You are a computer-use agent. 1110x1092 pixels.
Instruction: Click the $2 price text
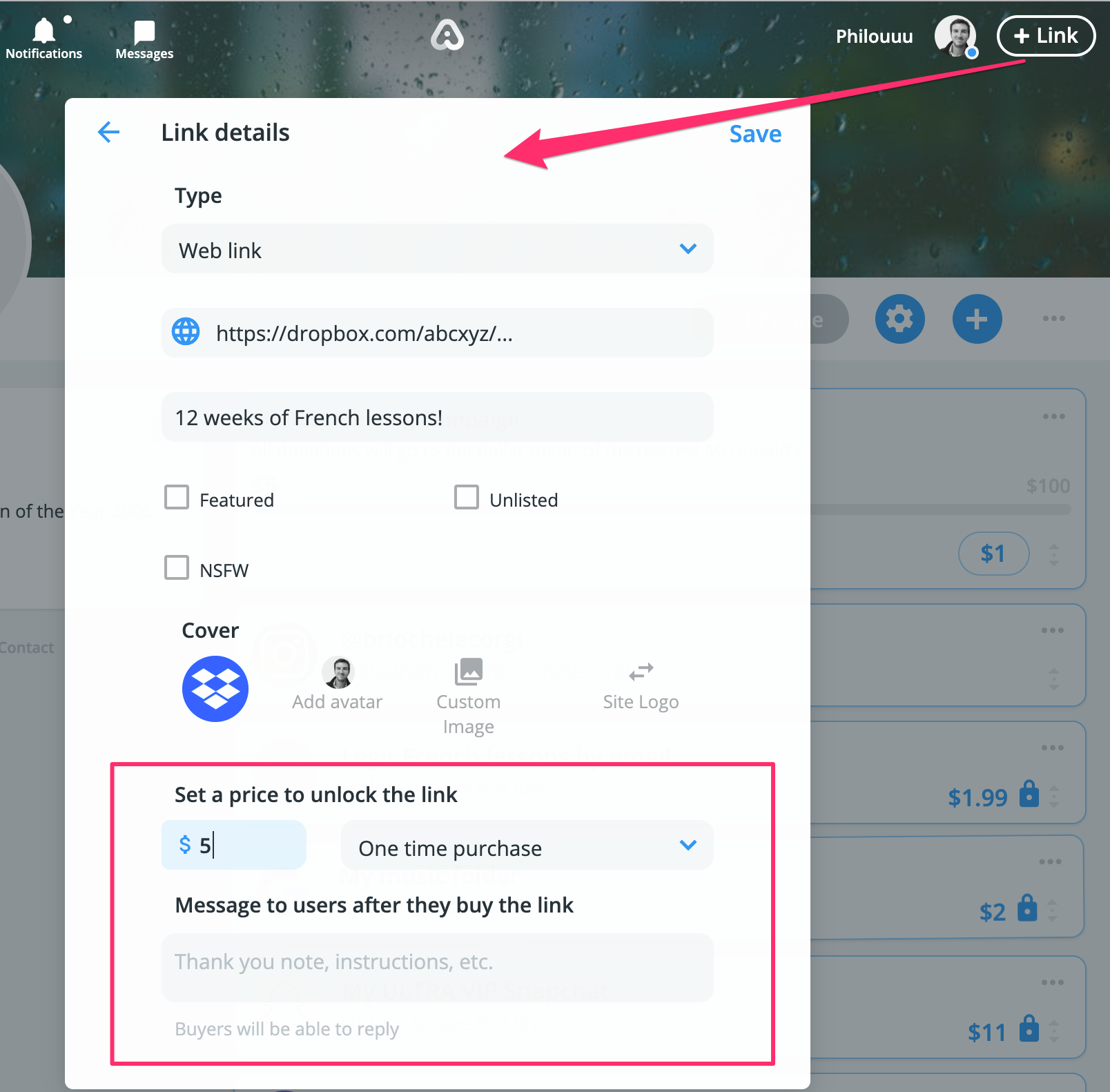993,913
